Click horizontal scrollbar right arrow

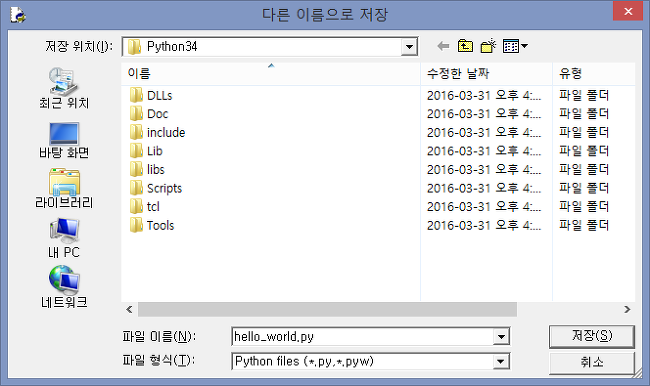click(627, 309)
